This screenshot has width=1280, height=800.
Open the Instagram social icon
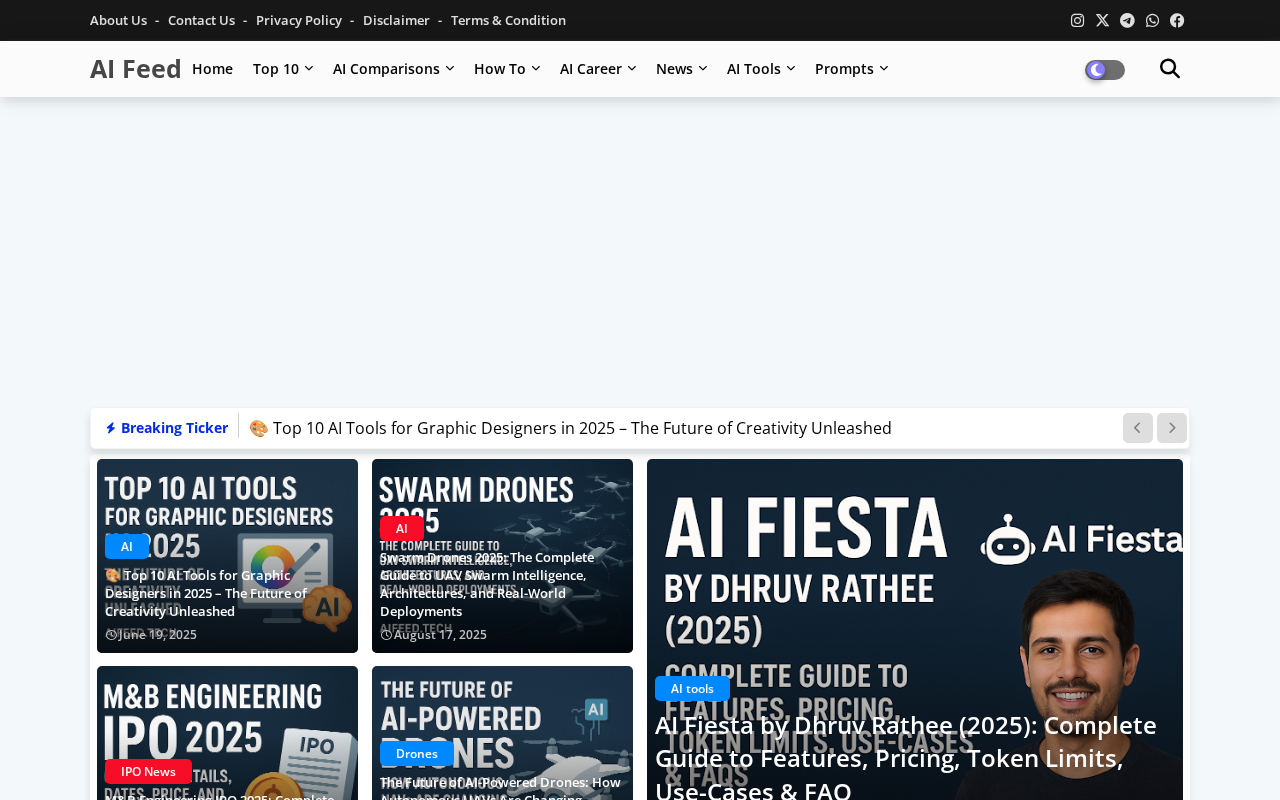[x=1077, y=20]
